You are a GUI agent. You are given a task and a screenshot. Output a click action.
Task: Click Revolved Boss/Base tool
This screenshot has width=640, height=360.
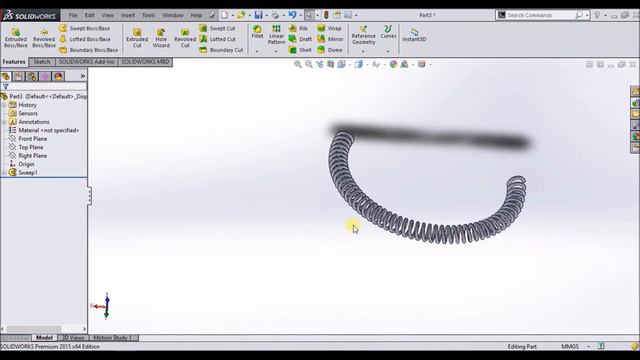tap(44, 38)
